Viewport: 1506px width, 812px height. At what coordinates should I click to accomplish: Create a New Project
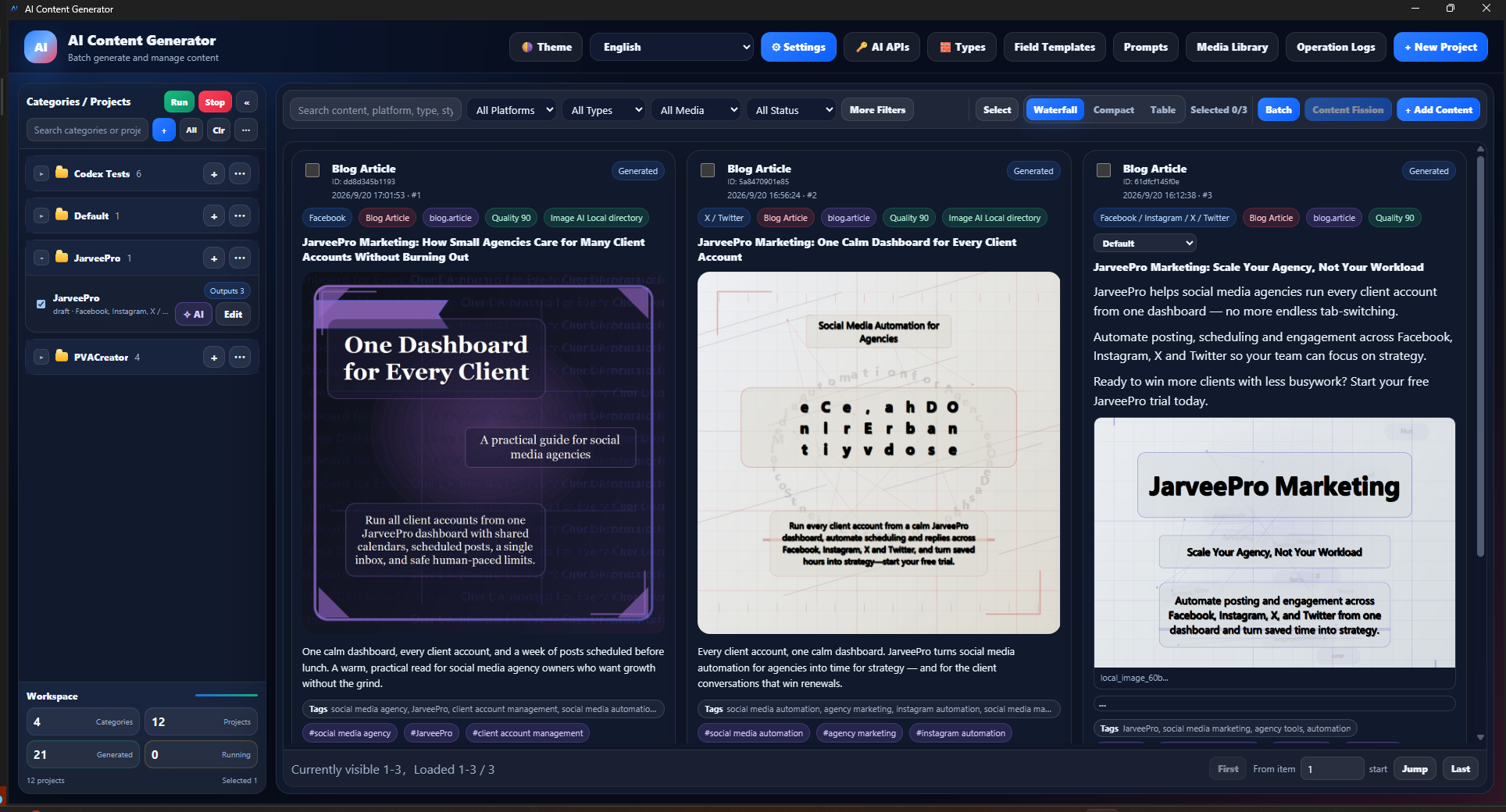[1440, 47]
